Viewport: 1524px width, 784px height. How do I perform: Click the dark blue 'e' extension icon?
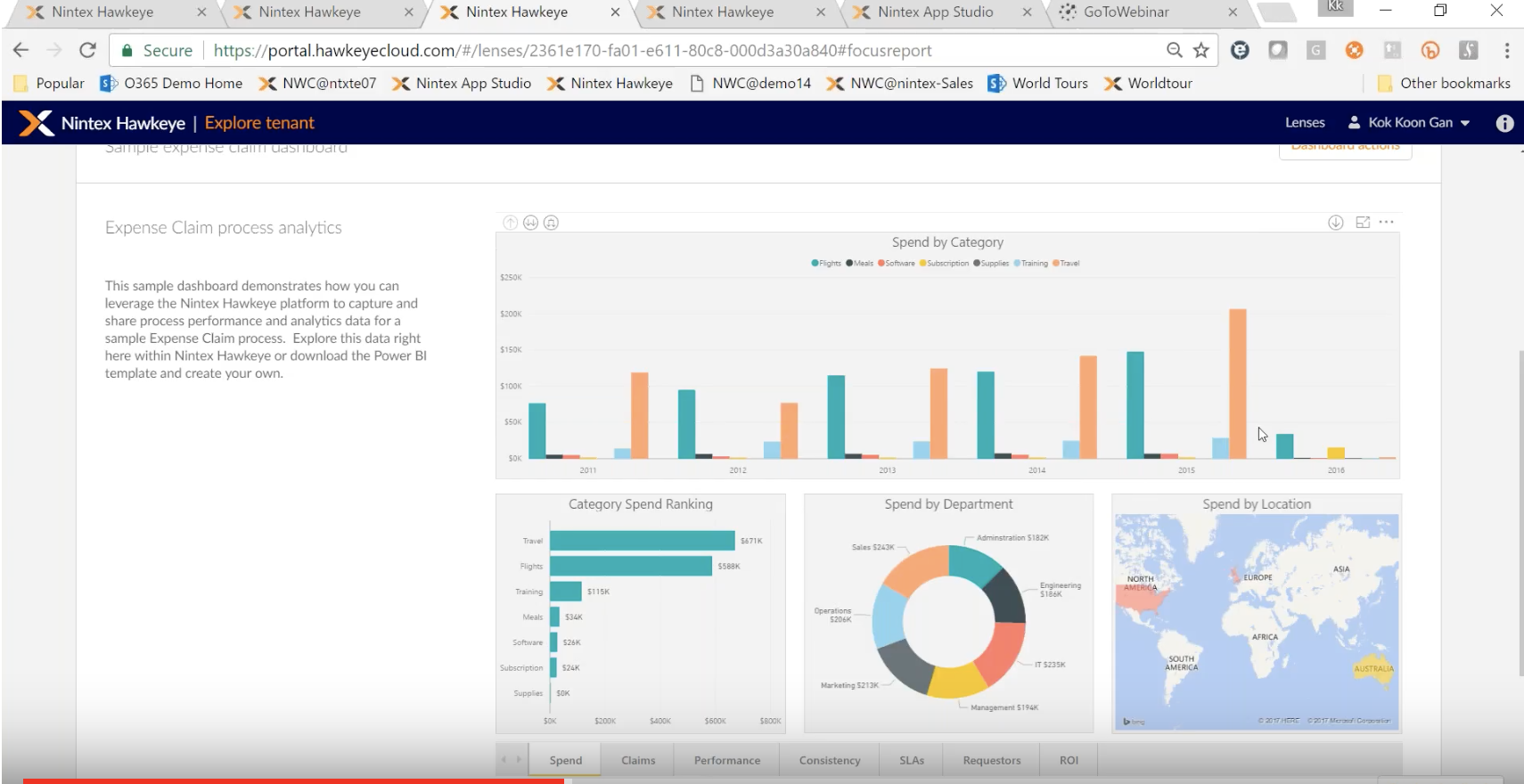click(x=1240, y=50)
